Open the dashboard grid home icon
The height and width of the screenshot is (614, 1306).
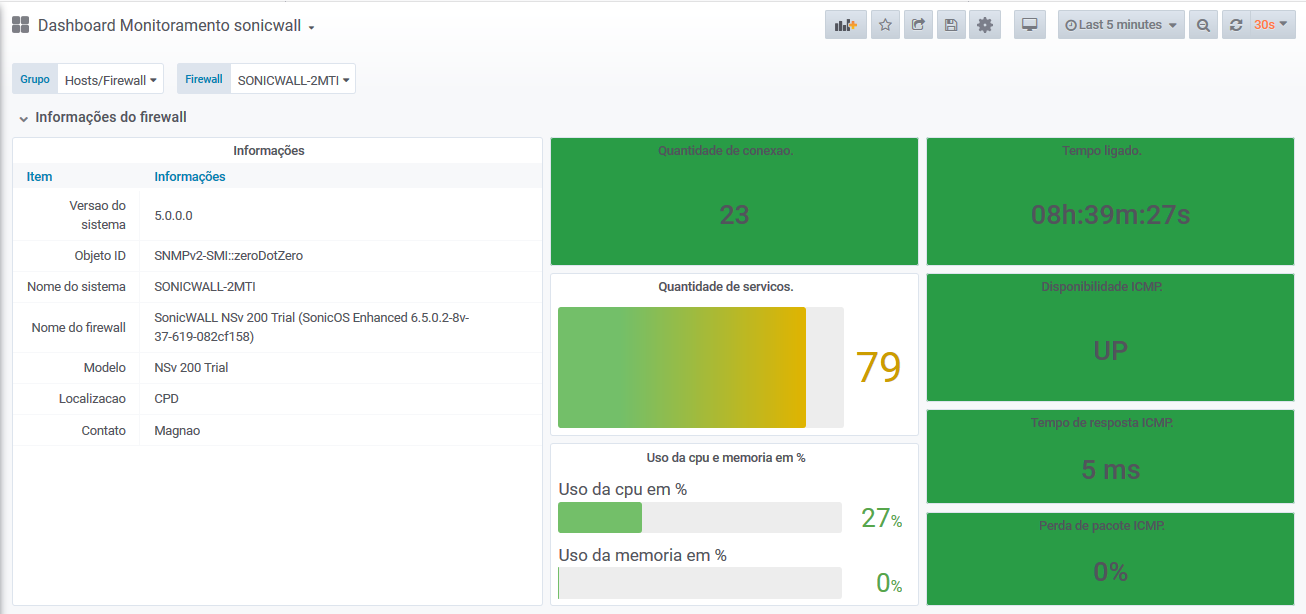click(20, 25)
